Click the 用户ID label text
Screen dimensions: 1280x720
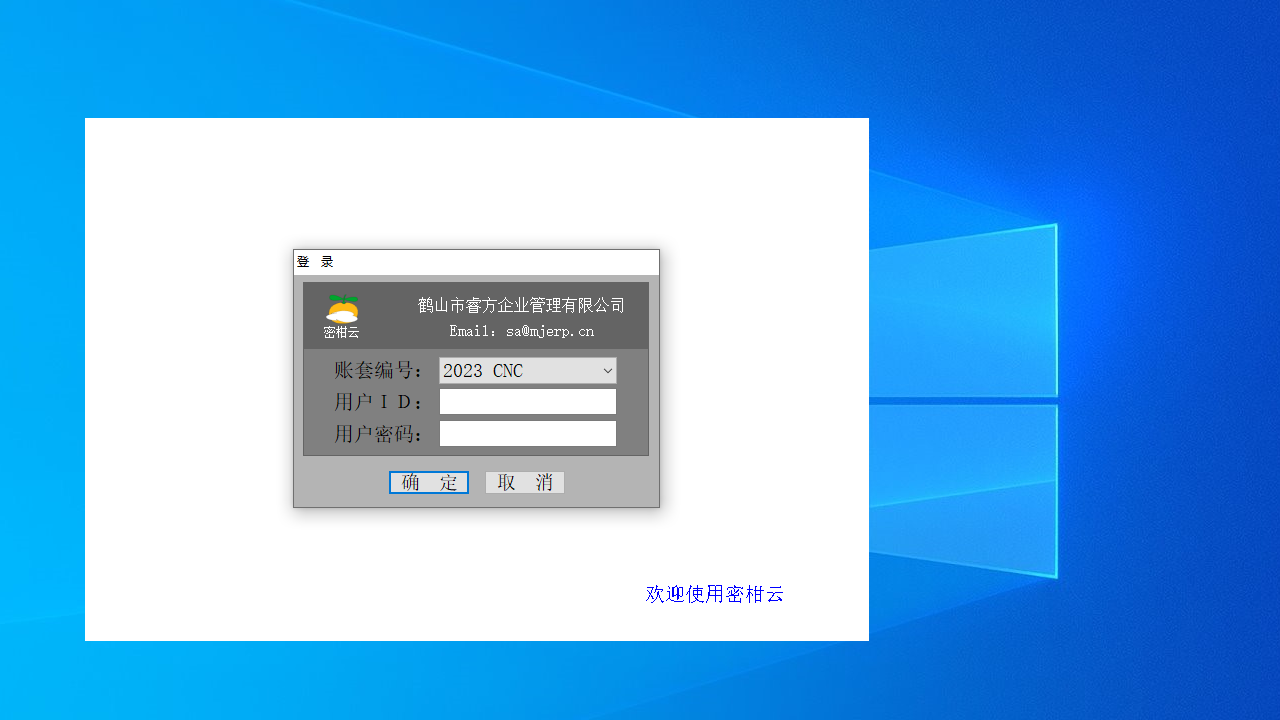click(377, 401)
